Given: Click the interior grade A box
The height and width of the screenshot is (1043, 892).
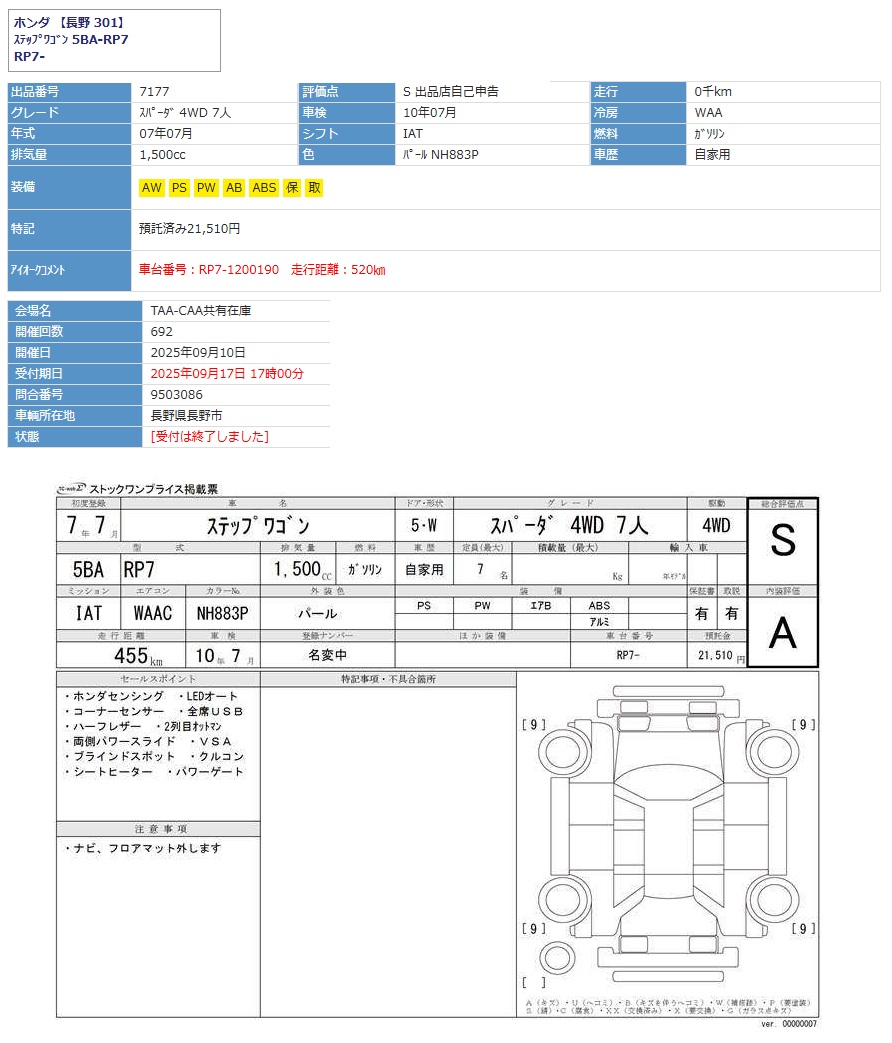Looking at the screenshot, I should click(782, 632).
